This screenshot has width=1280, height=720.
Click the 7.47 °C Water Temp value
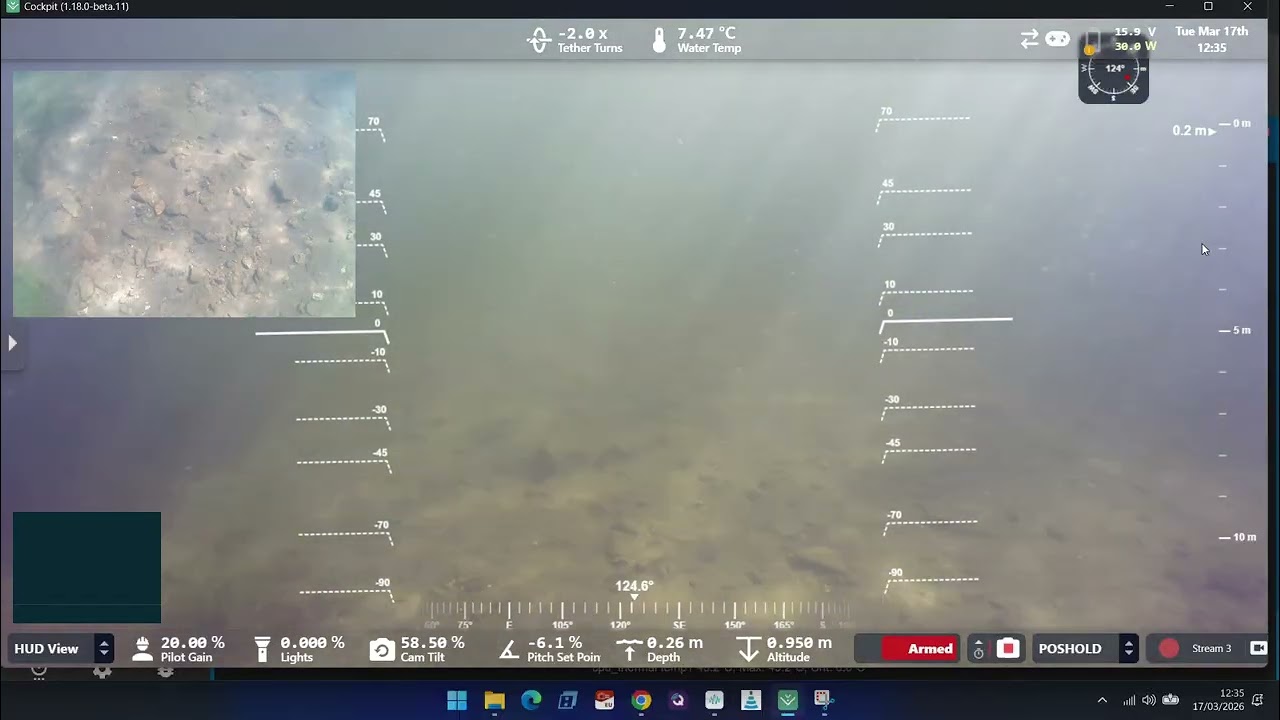[x=706, y=34]
